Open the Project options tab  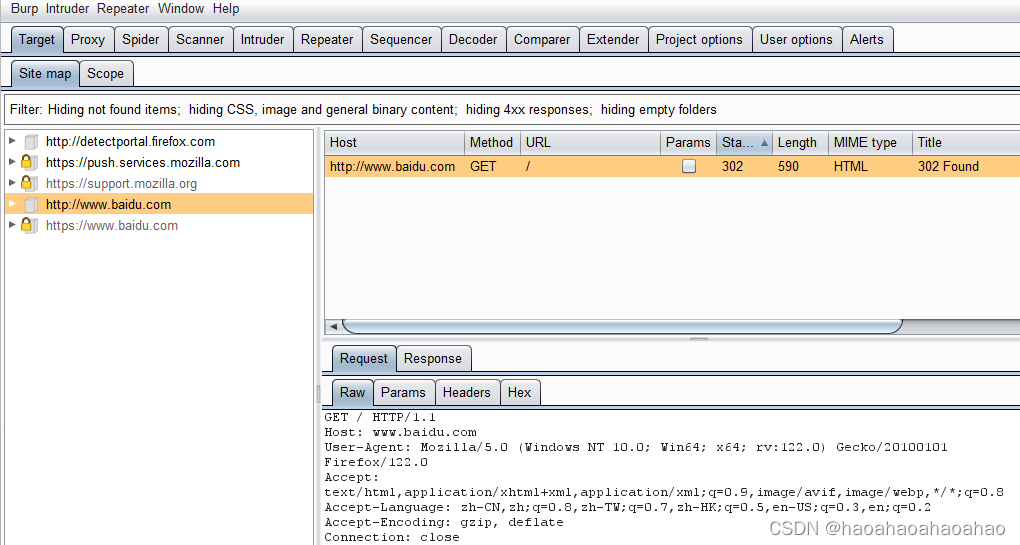point(699,40)
